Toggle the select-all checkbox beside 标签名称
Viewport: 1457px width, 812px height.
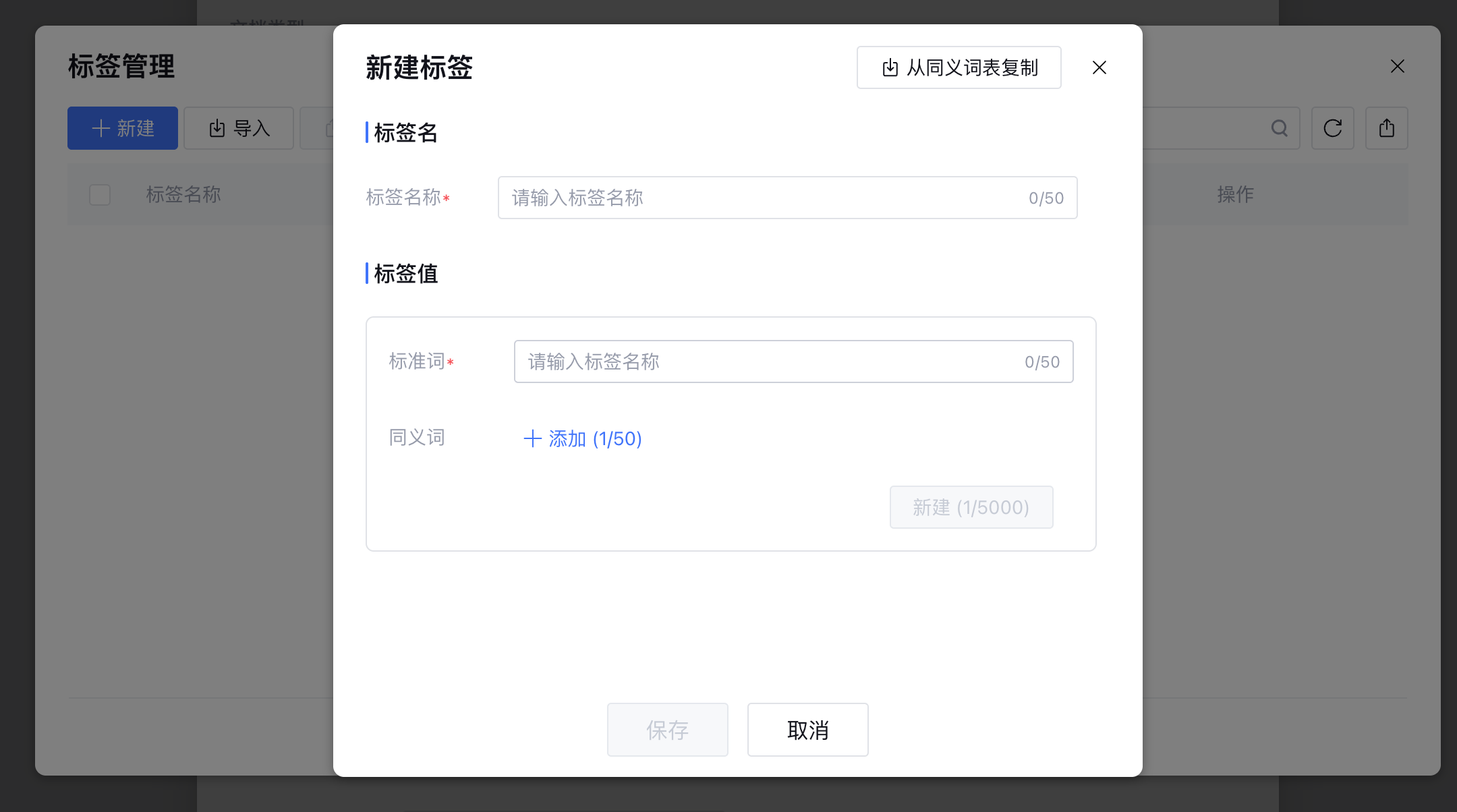tap(100, 195)
